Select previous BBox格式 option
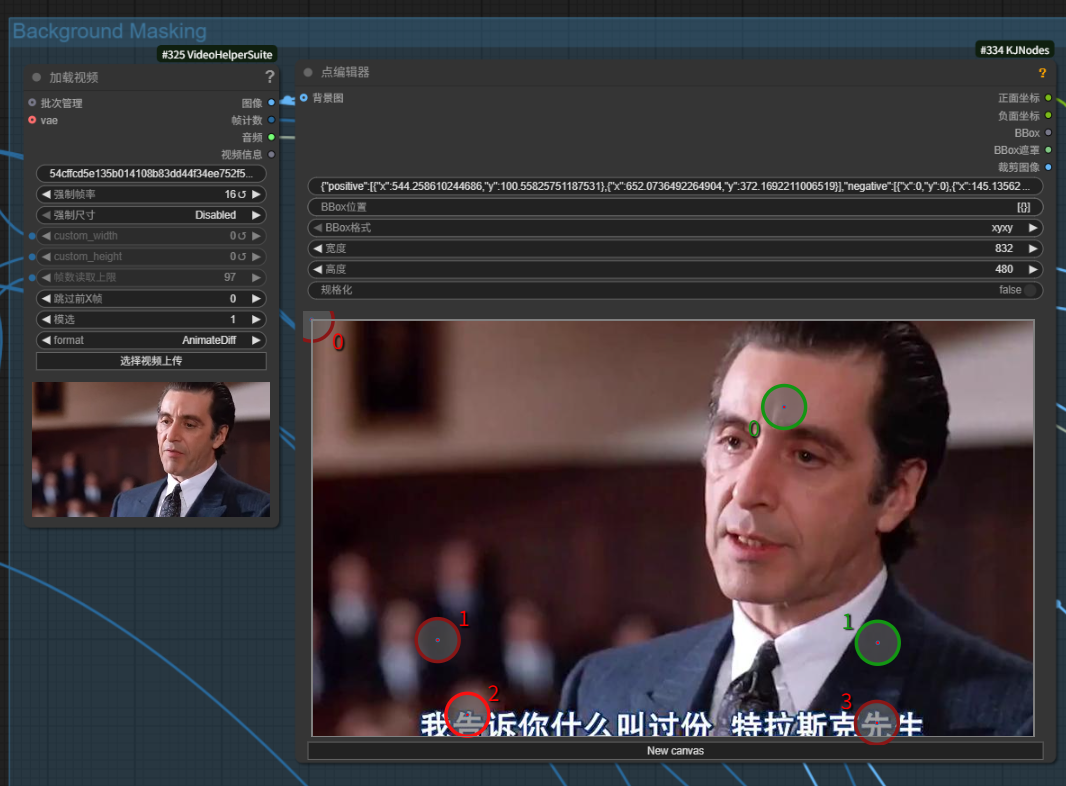Viewport: 1066px width, 786px height. coord(317,228)
